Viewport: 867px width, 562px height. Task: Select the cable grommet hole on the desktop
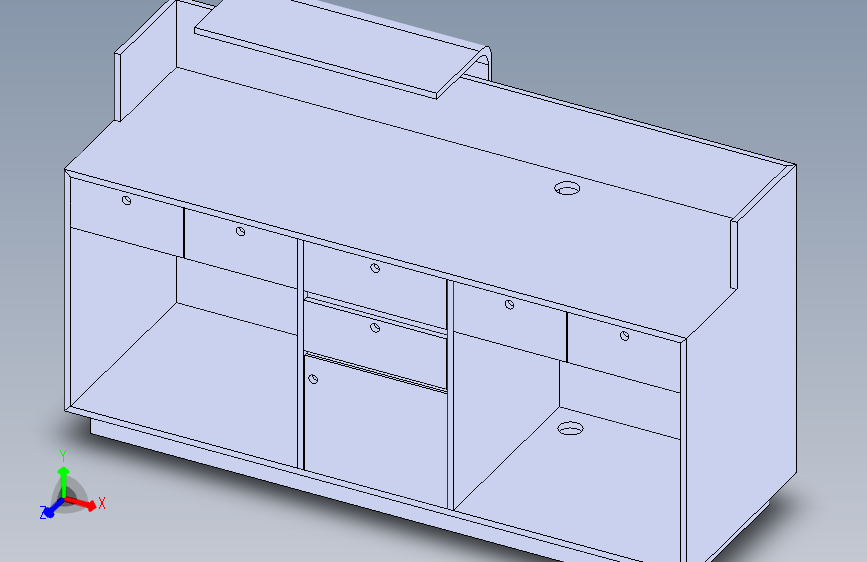[567, 188]
